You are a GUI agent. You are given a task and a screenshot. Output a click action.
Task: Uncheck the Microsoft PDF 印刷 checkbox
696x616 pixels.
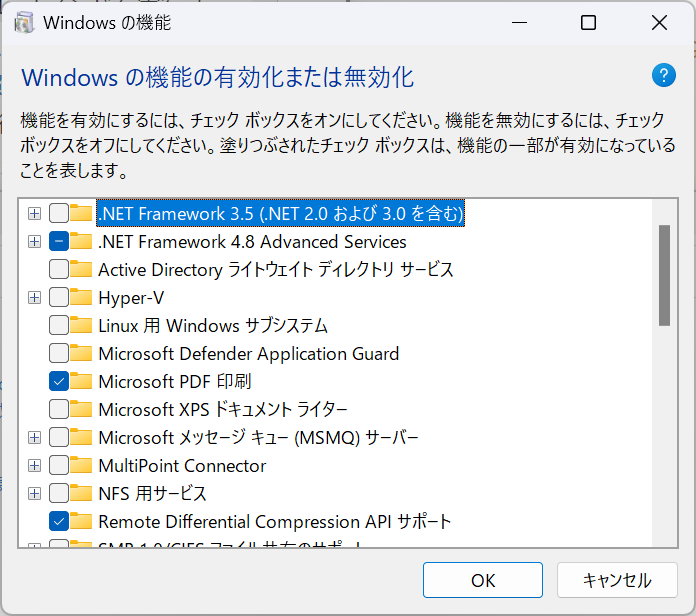tap(59, 381)
